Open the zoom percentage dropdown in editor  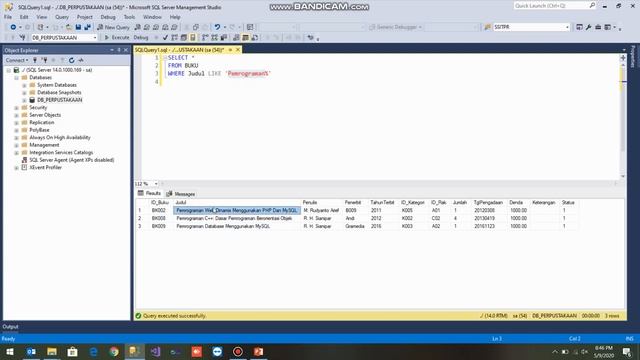(x=156, y=184)
